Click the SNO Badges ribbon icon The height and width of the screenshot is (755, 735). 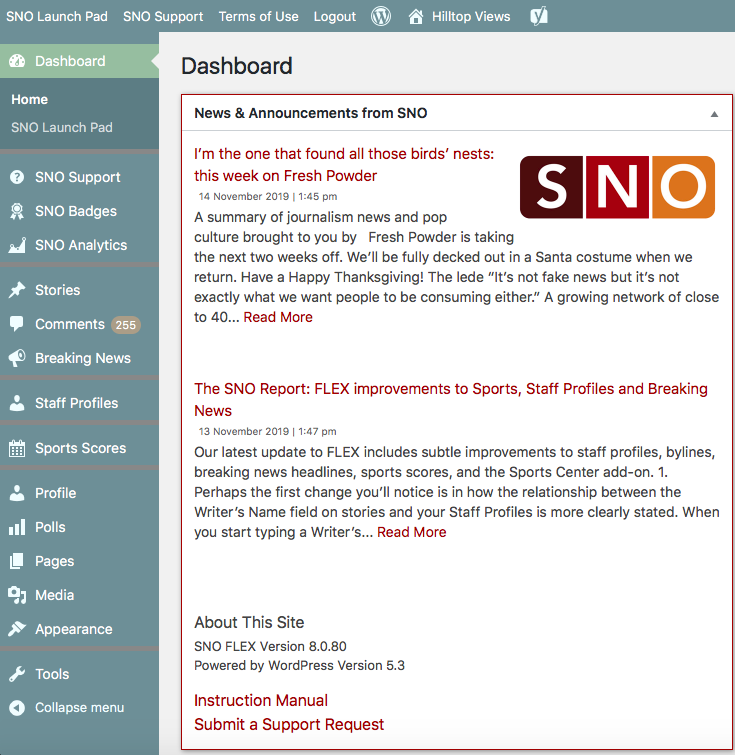[17, 211]
